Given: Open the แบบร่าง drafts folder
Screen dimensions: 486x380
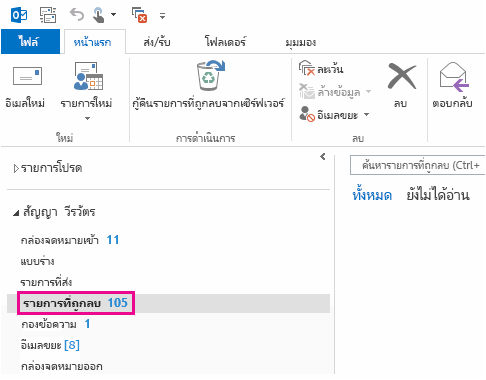Looking at the screenshot, I should tap(37, 261).
